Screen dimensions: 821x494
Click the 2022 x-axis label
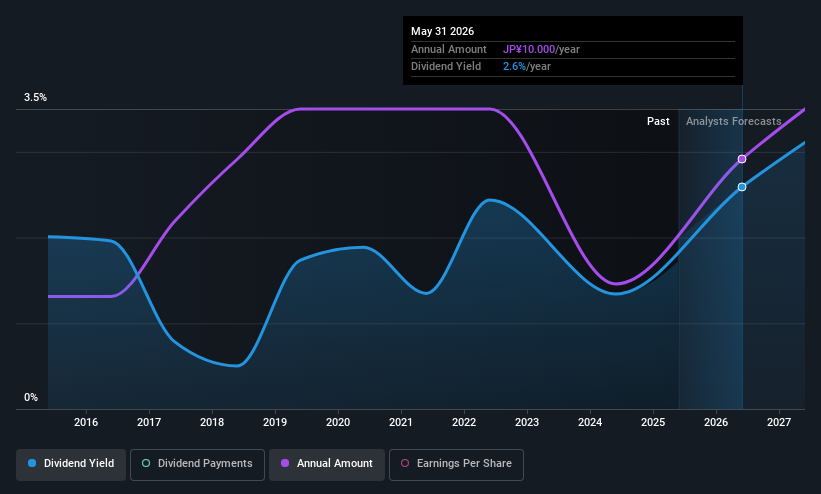tap(464, 422)
